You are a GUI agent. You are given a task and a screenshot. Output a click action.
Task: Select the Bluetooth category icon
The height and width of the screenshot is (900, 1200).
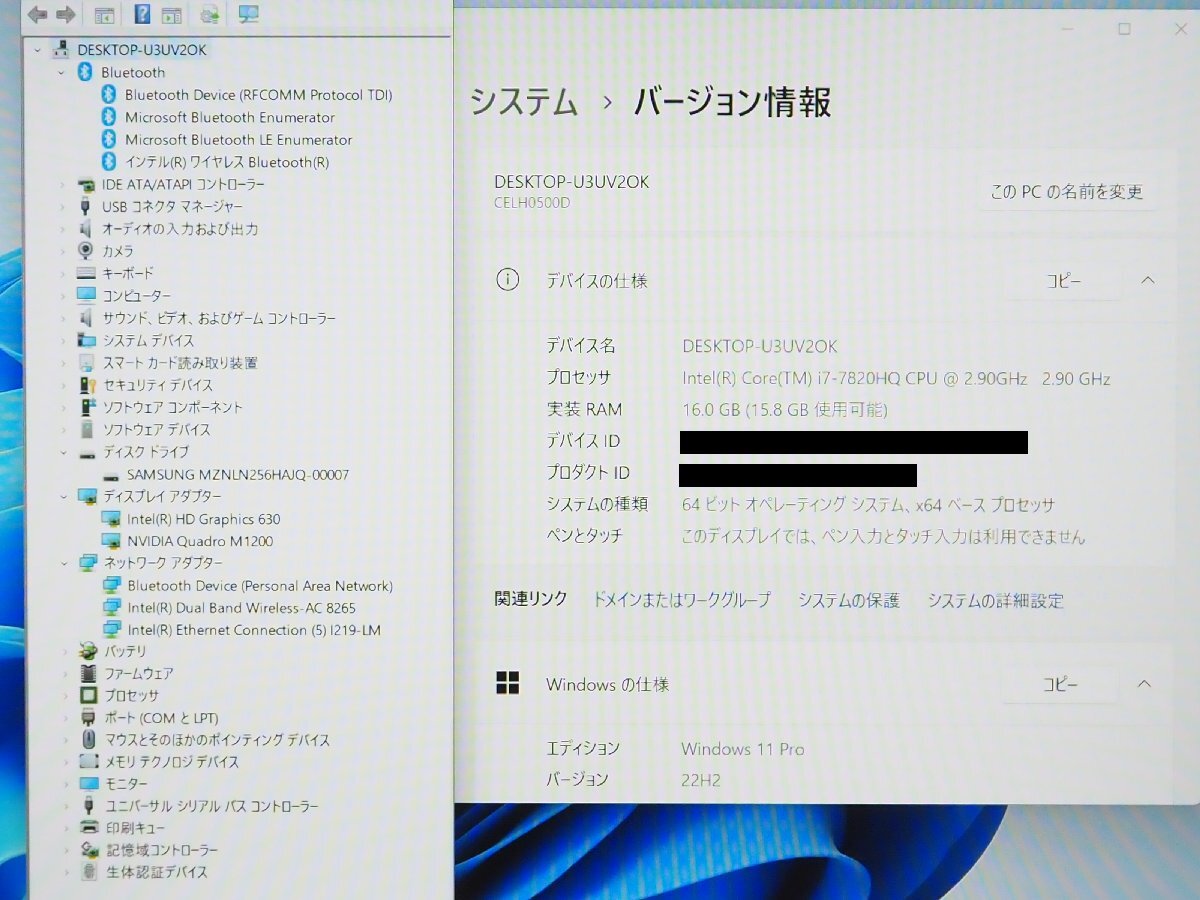click(x=86, y=72)
